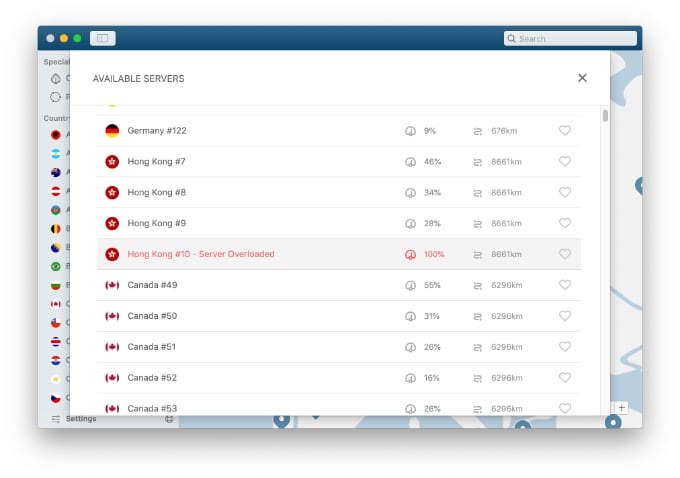Viewport: 680px width, 478px height.
Task: Select Hong Kong #7 server name
Action: point(156,161)
